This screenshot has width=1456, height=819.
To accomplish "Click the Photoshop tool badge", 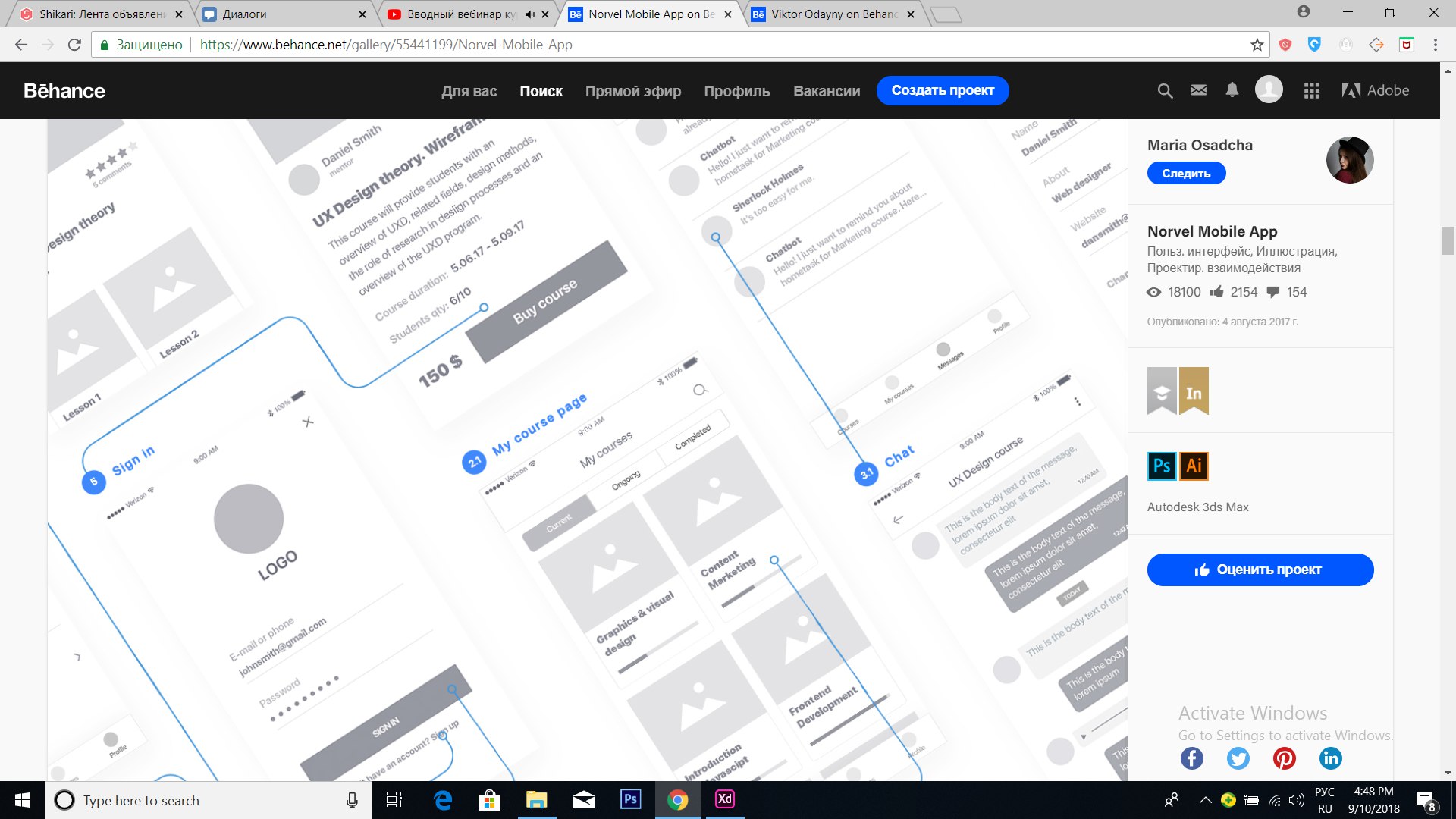I will 1162,466.
